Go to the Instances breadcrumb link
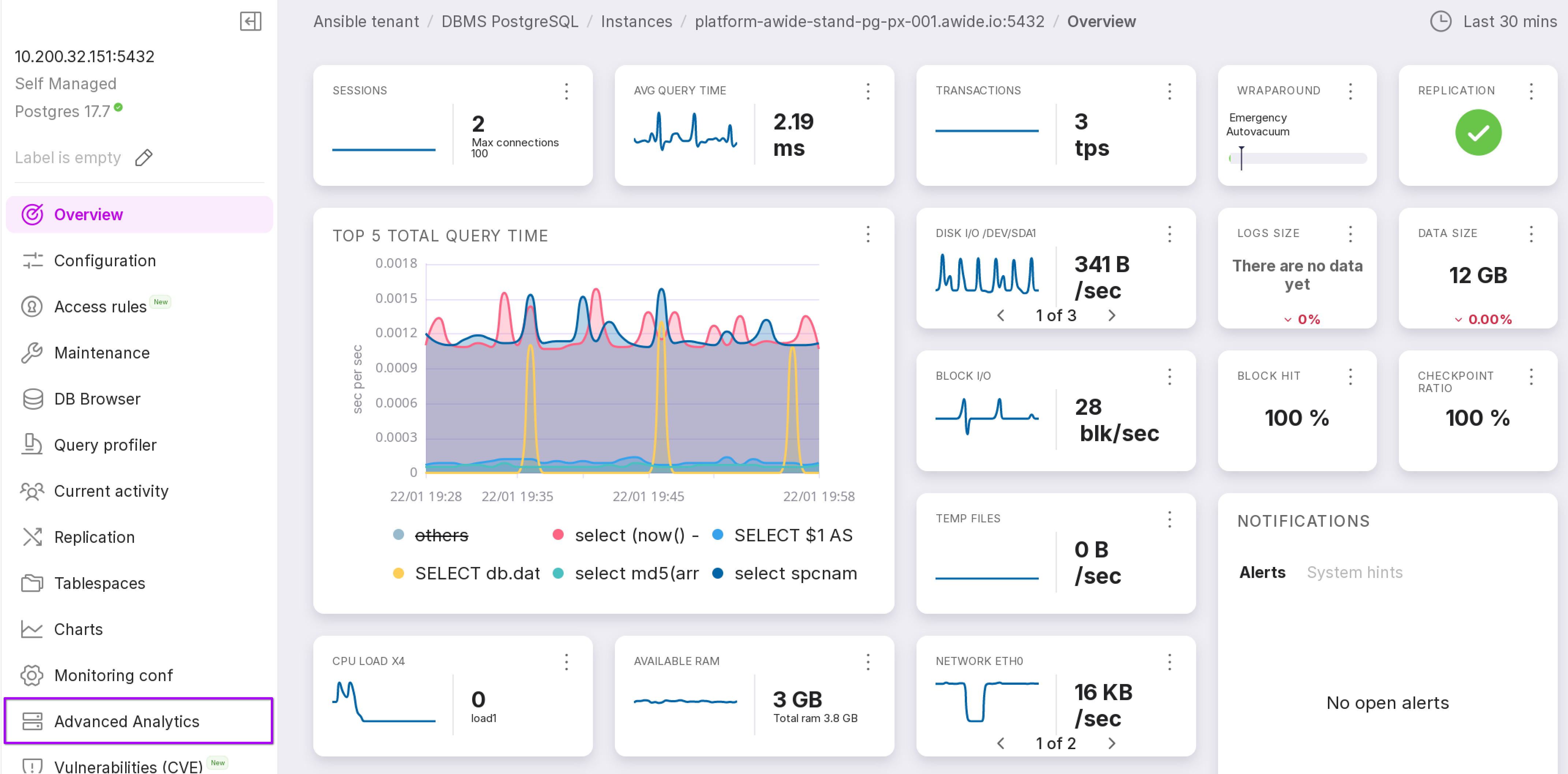 click(636, 21)
